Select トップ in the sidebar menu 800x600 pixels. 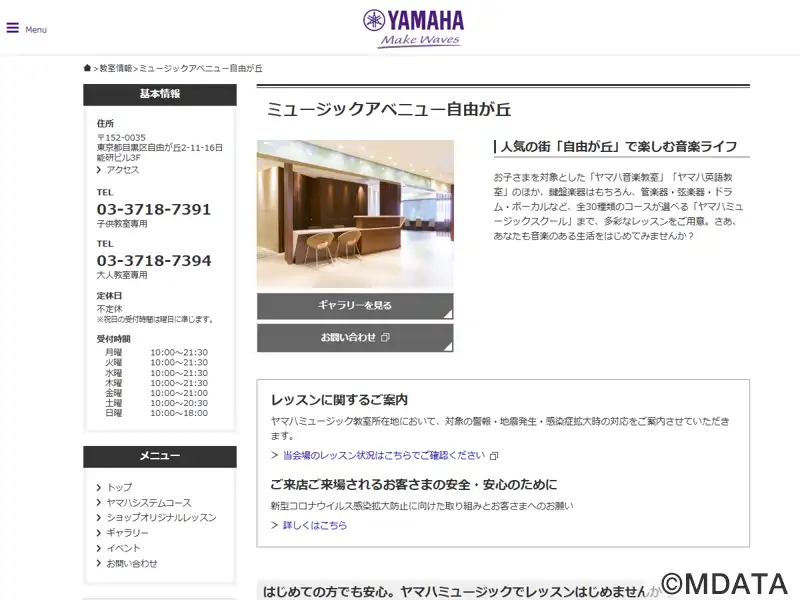pos(119,487)
